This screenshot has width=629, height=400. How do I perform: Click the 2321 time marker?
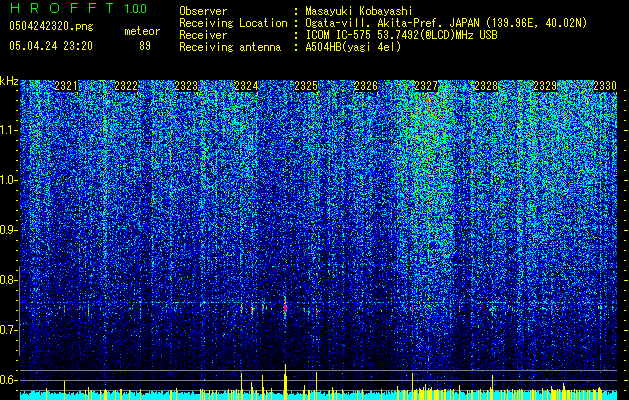[x=66, y=86]
